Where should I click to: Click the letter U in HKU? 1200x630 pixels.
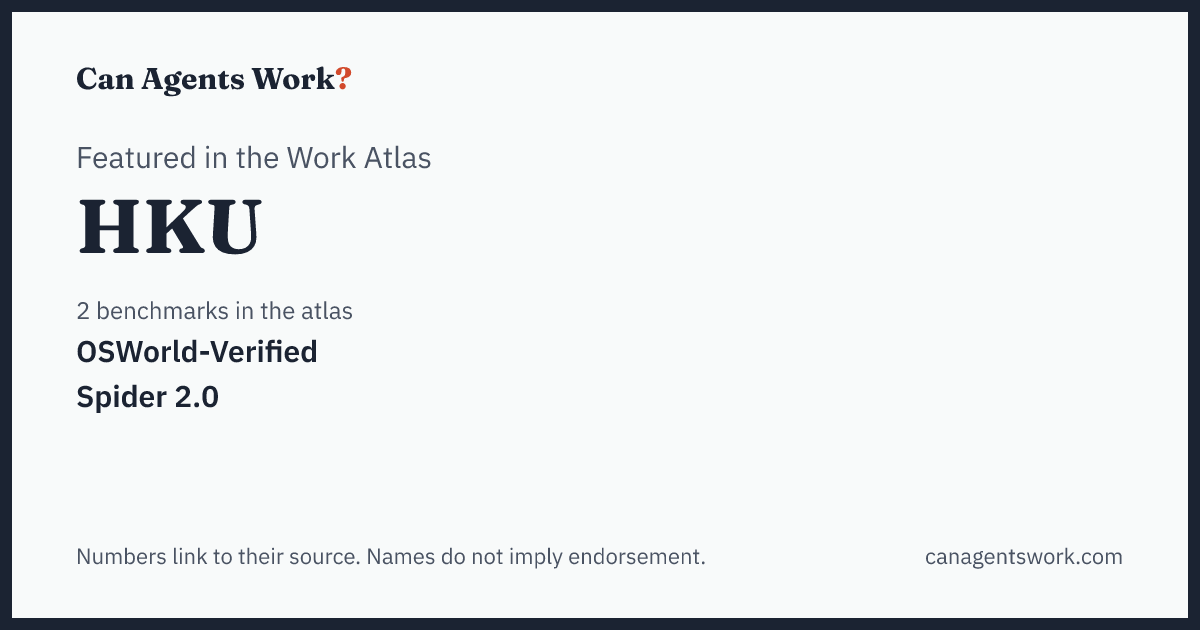[229, 229]
